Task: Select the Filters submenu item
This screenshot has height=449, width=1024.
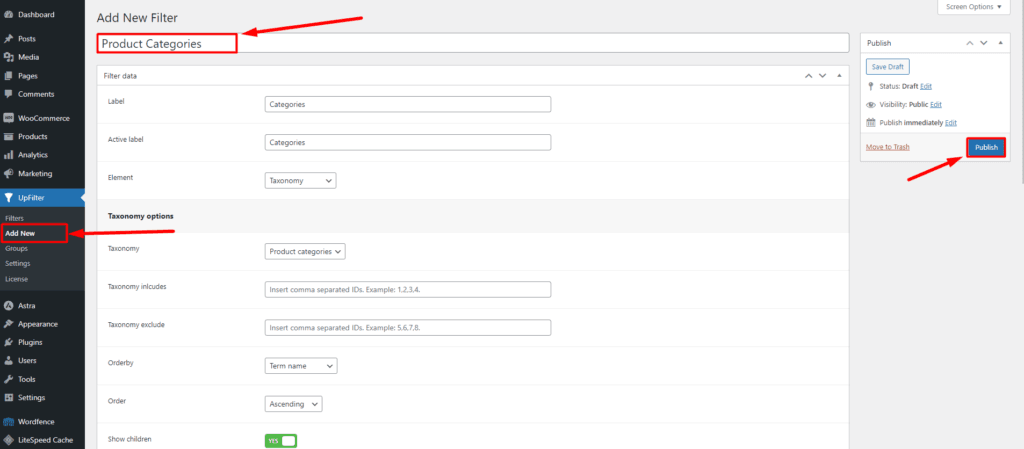Action: coord(14,218)
